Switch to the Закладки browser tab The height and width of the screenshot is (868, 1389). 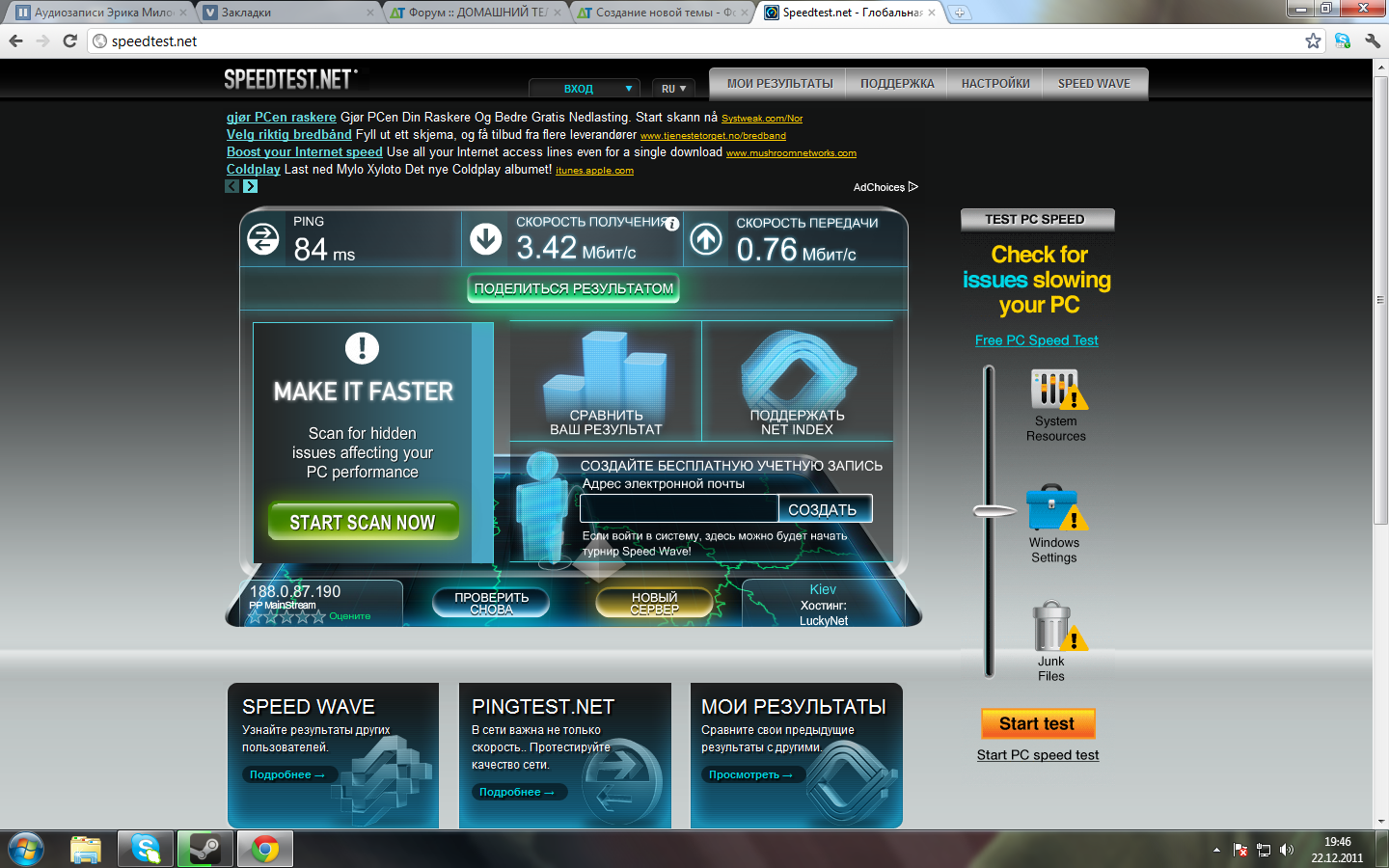pos(288,13)
